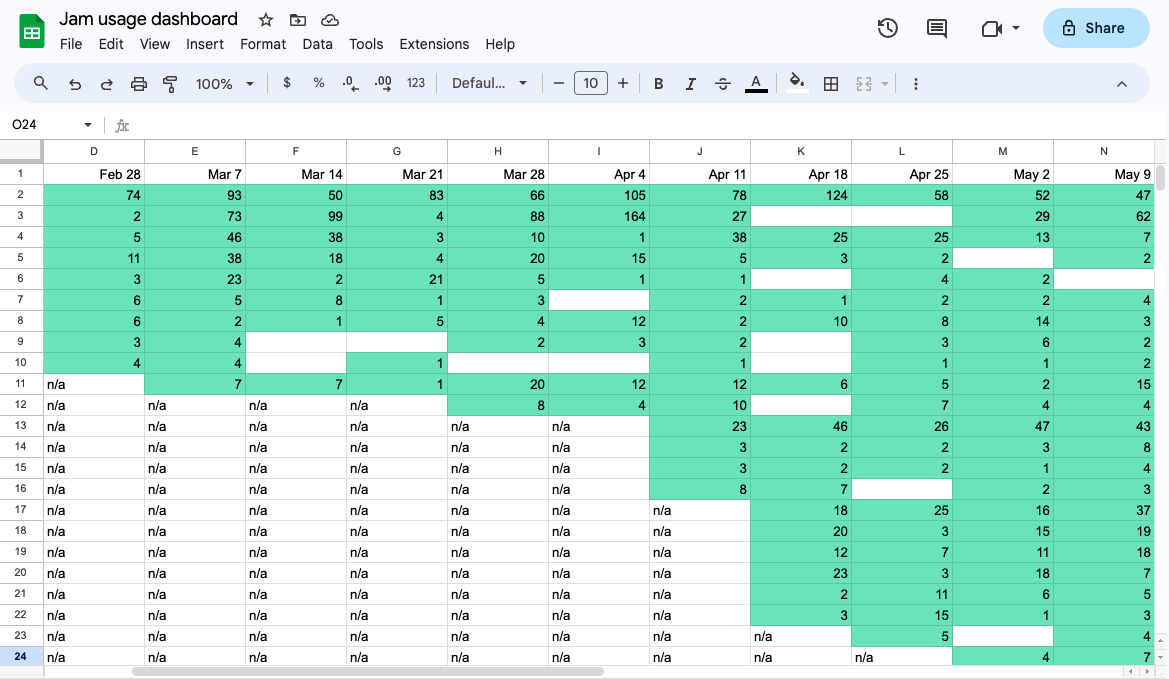
Task: Start a meeting with camera icon
Action: click(x=992, y=28)
